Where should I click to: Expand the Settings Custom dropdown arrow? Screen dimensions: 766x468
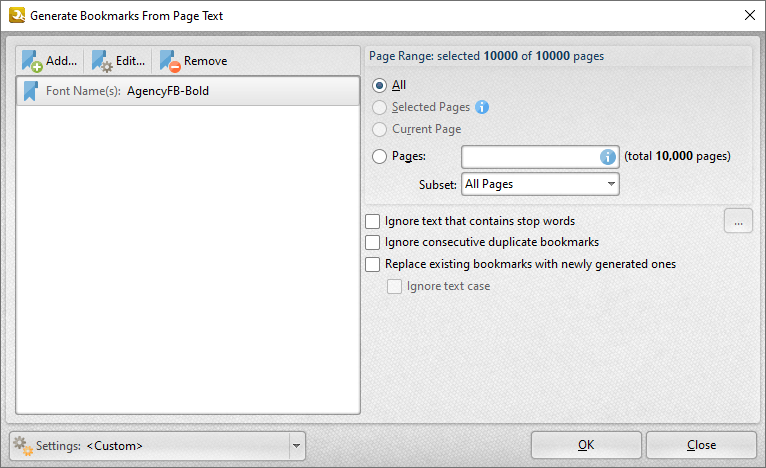[296, 446]
